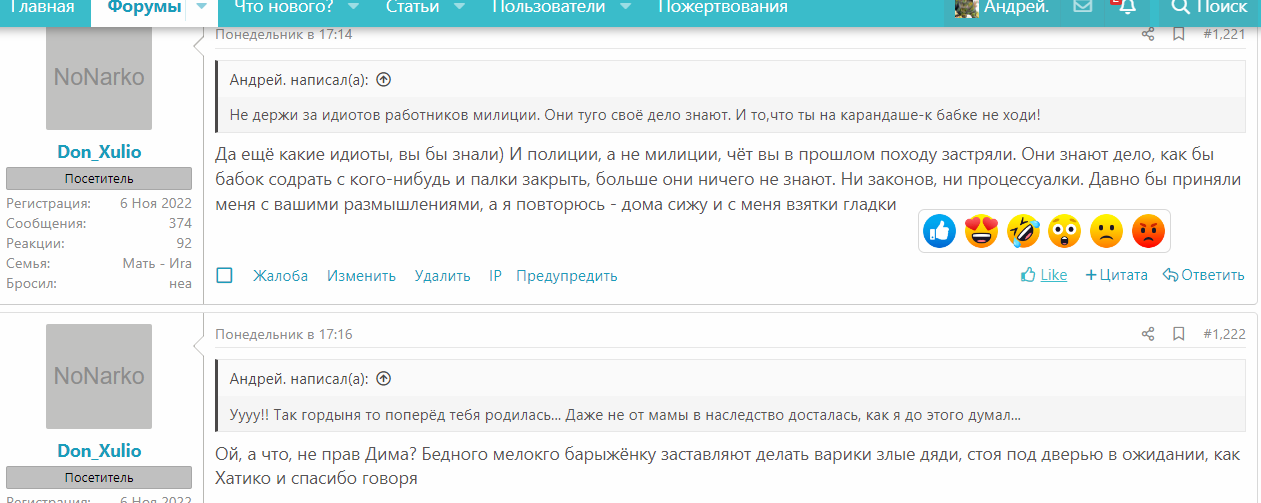Viewport: 1261px width, 503px height.
Task: Choose the heart-eyes Love reaction emoji
Action: pyautogui.click(x=981, y=232)
